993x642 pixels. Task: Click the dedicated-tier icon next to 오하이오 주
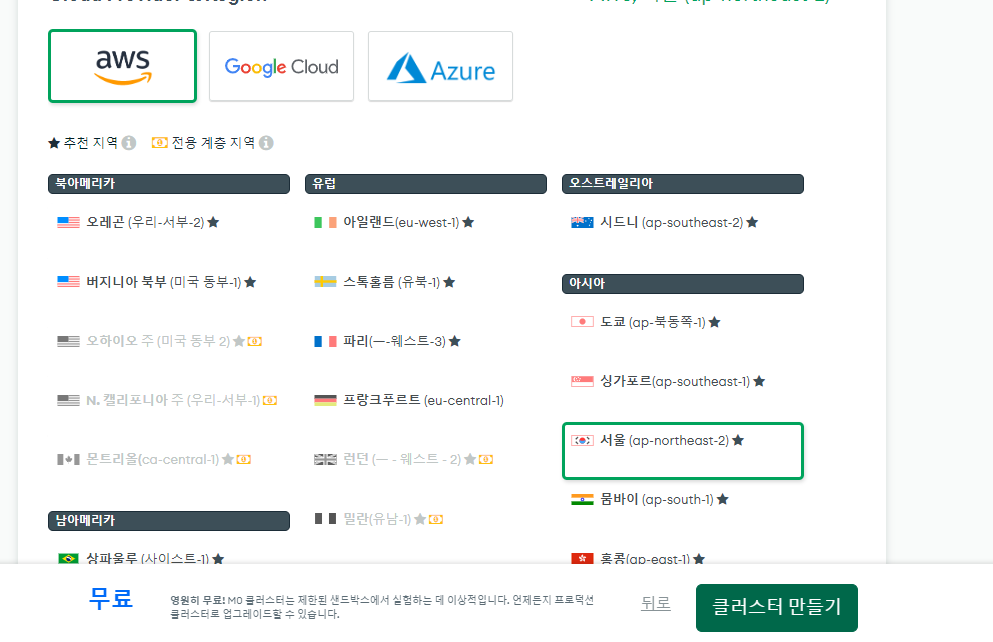pos(255,341)
